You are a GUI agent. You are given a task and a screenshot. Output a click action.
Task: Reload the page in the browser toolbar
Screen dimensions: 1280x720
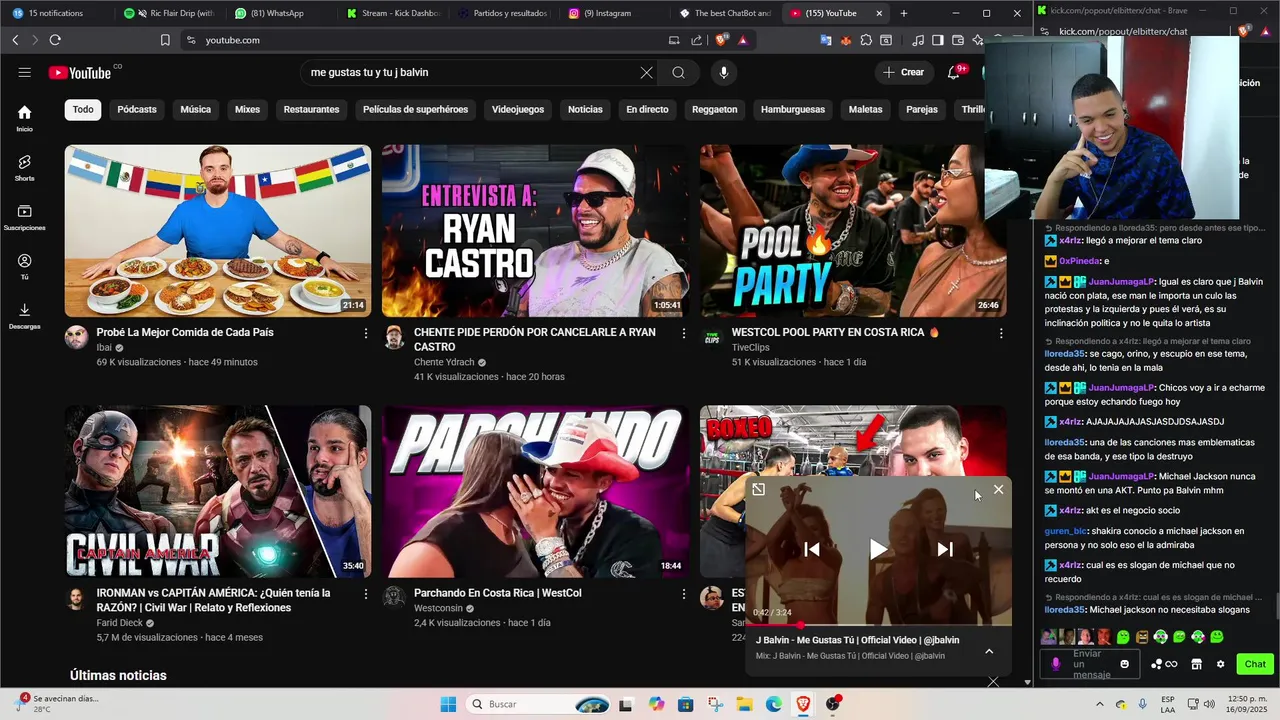click(55, 40)
